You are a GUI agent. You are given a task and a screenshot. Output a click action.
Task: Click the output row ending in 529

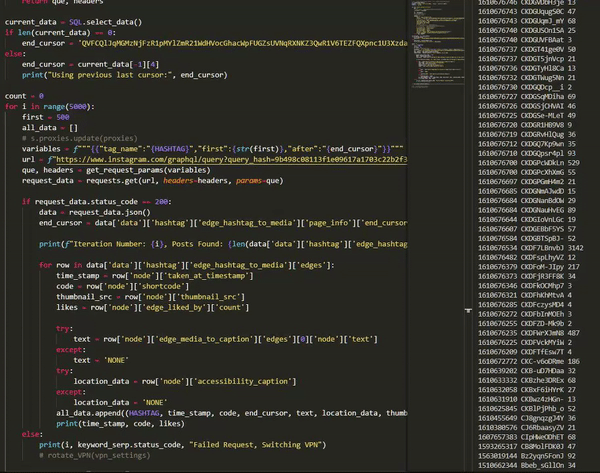(529, 163)
